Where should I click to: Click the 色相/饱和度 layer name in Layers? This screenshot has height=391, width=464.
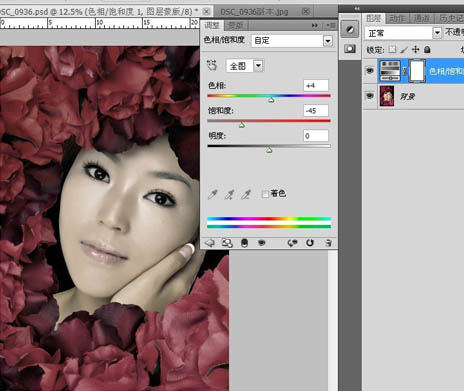(x=446, y=71)
